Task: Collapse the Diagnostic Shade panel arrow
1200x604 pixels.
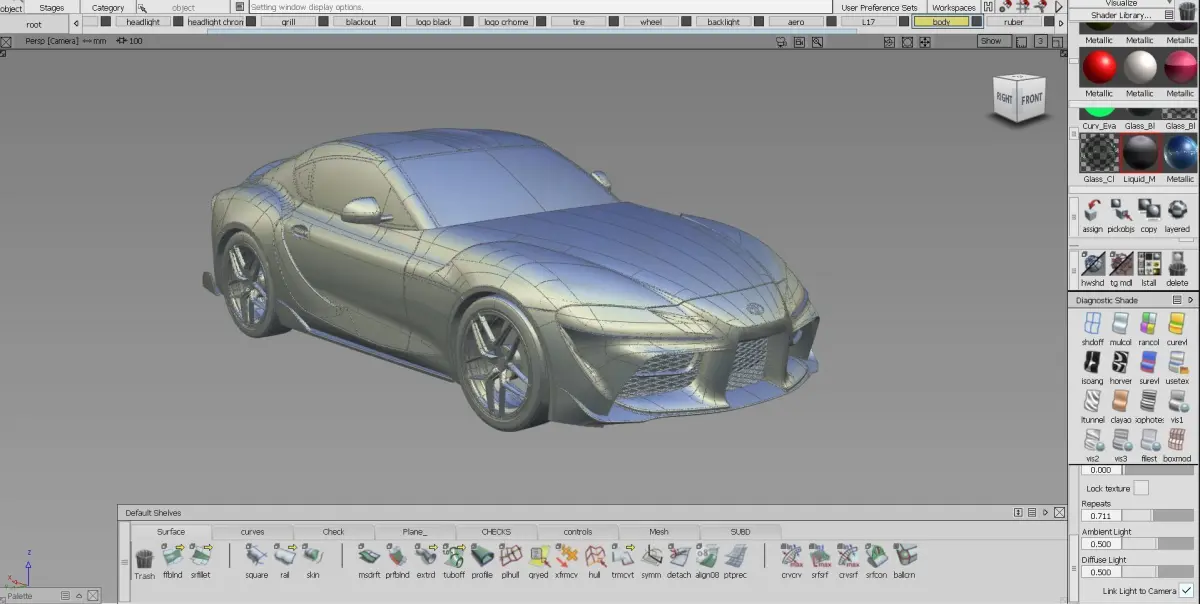Action: click(x=1190, y=300)
